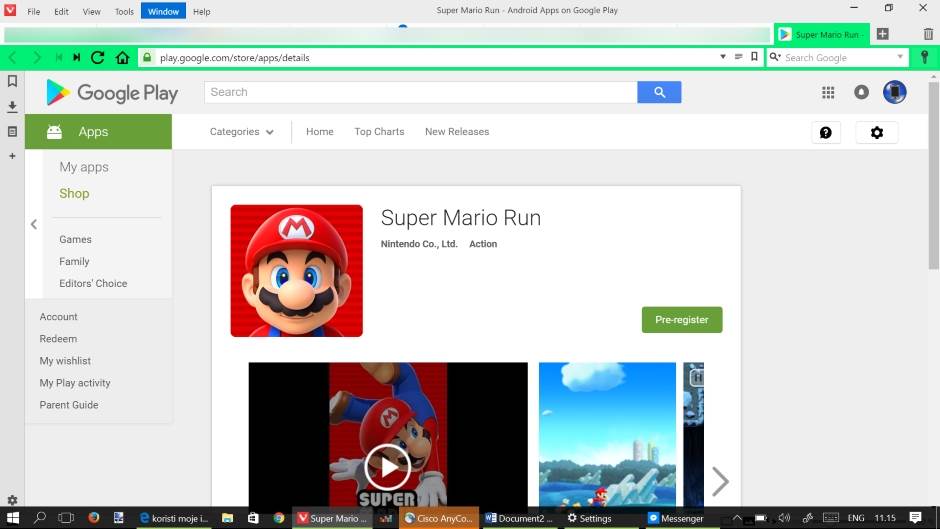940x529 pixels.
Task: Open Google Play settings gear
Action: [877, 132]
